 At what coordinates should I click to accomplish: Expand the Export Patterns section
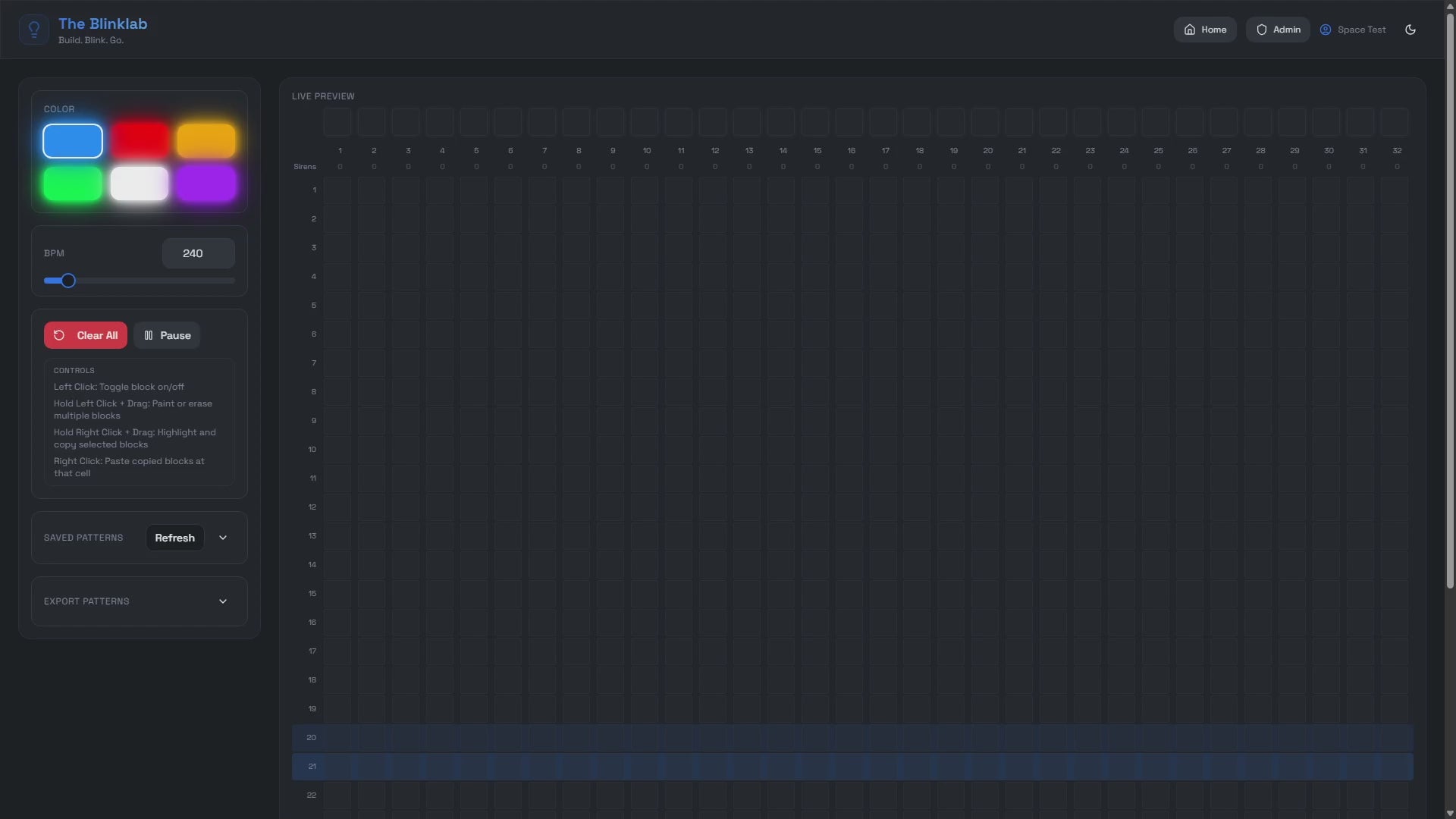tap(223, 601)
